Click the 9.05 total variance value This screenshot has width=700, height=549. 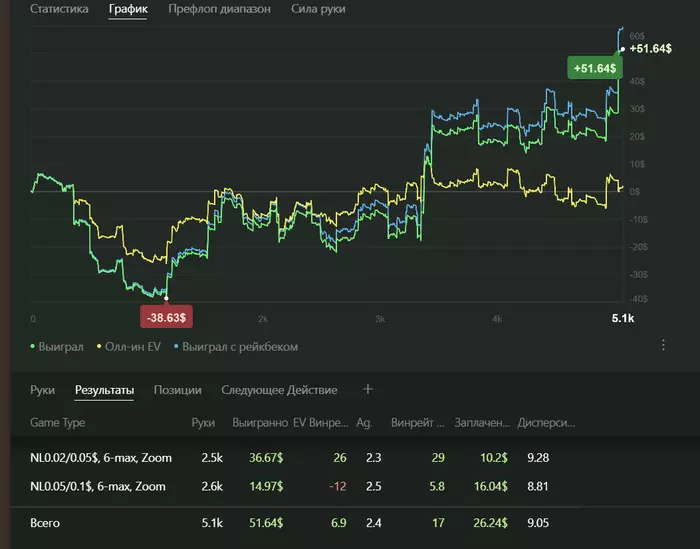(538, 523)
